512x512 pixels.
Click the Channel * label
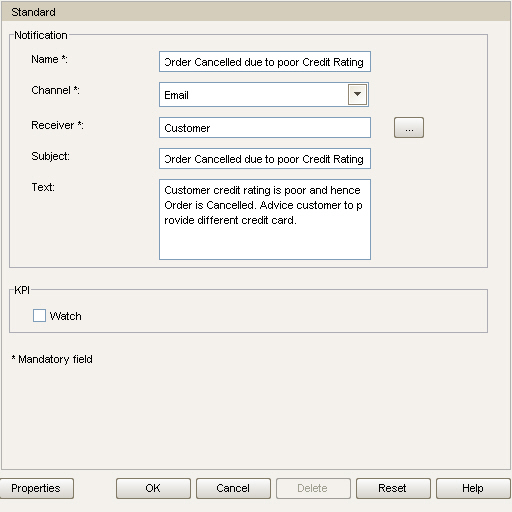click(x=55, y=90)
